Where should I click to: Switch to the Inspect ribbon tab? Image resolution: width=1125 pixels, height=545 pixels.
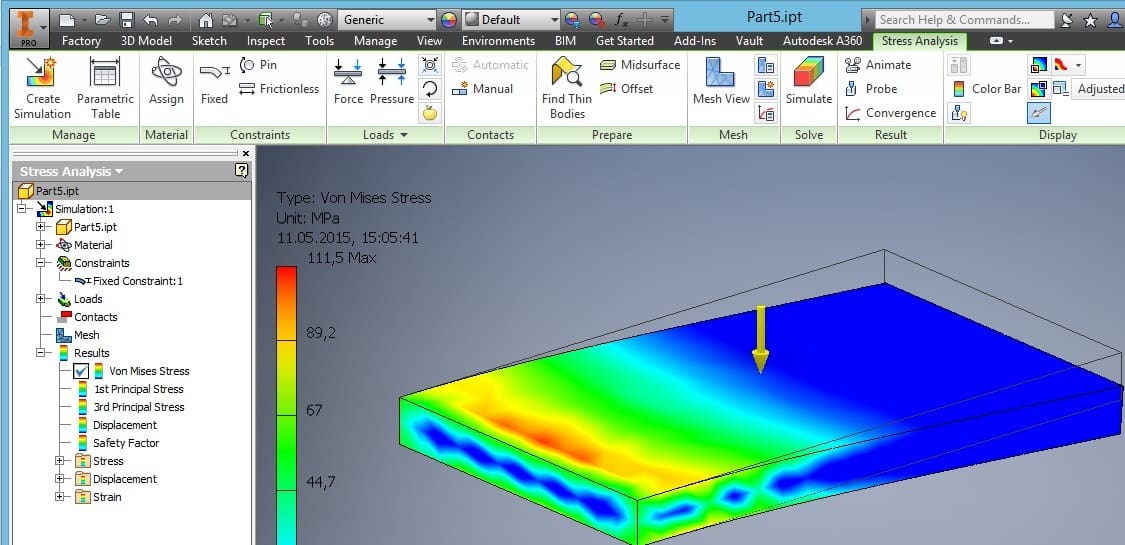(x=265, y=41)
